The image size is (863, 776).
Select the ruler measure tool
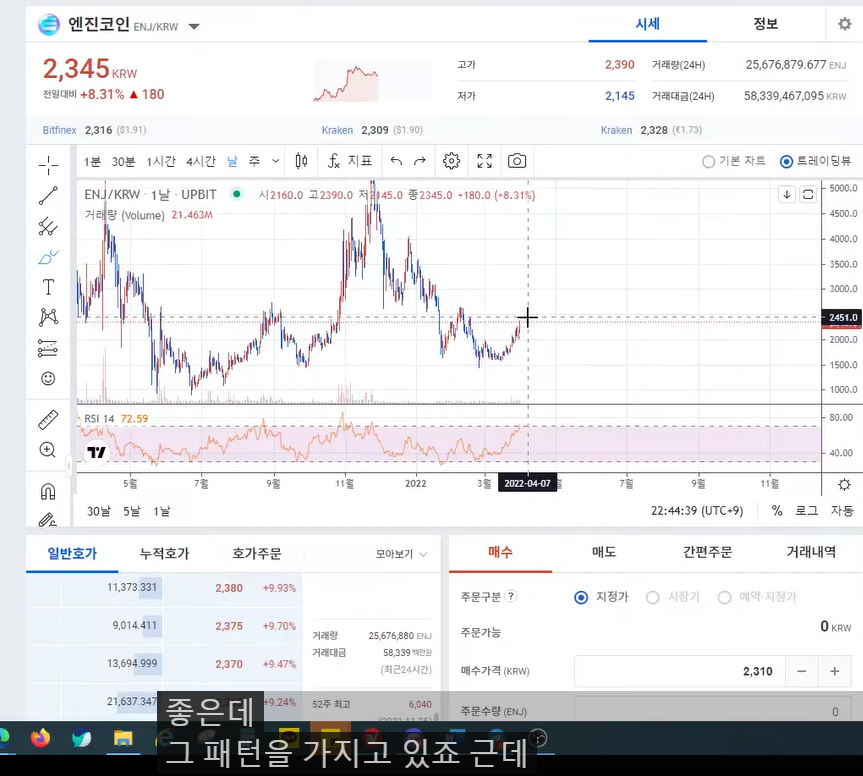coord(48,419)
